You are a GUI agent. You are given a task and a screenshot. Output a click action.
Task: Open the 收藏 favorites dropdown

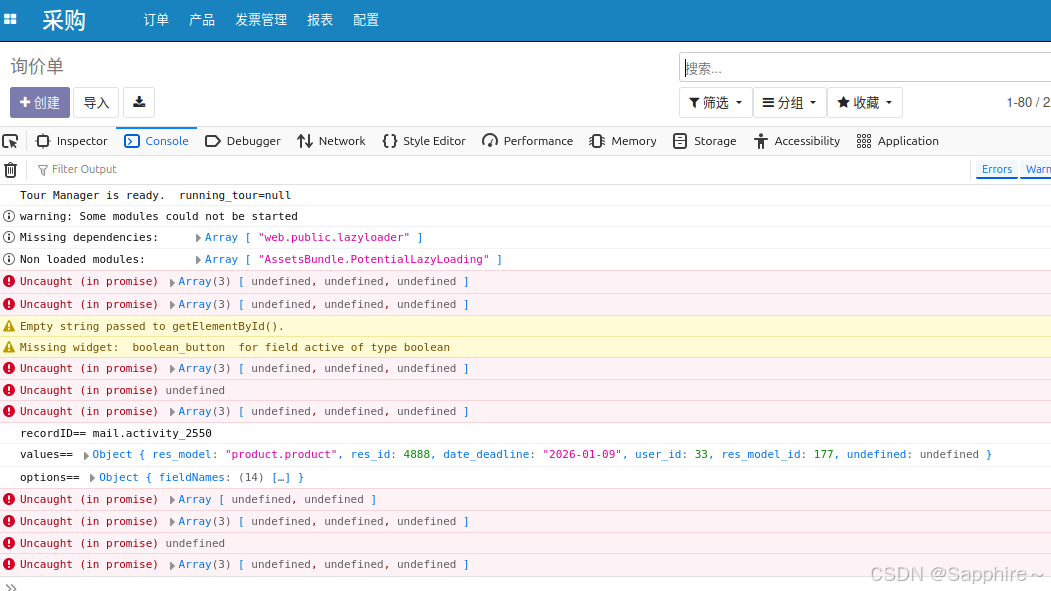coord(865,103)
